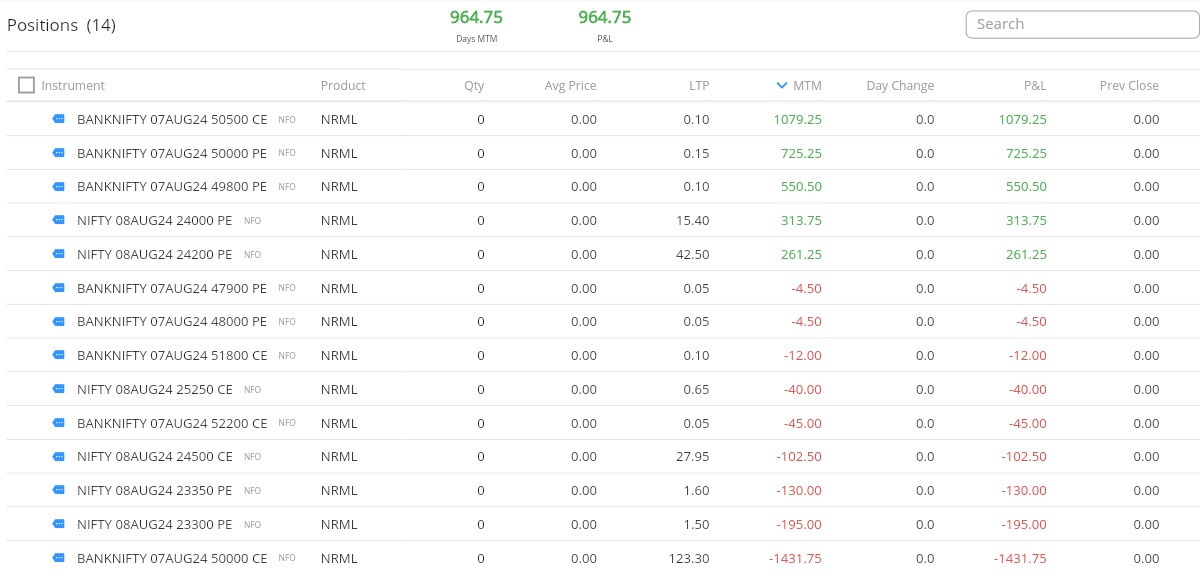Sort positions by Product column header
Viewport: 1200px width, 583px height.
(x=343, y=86)
